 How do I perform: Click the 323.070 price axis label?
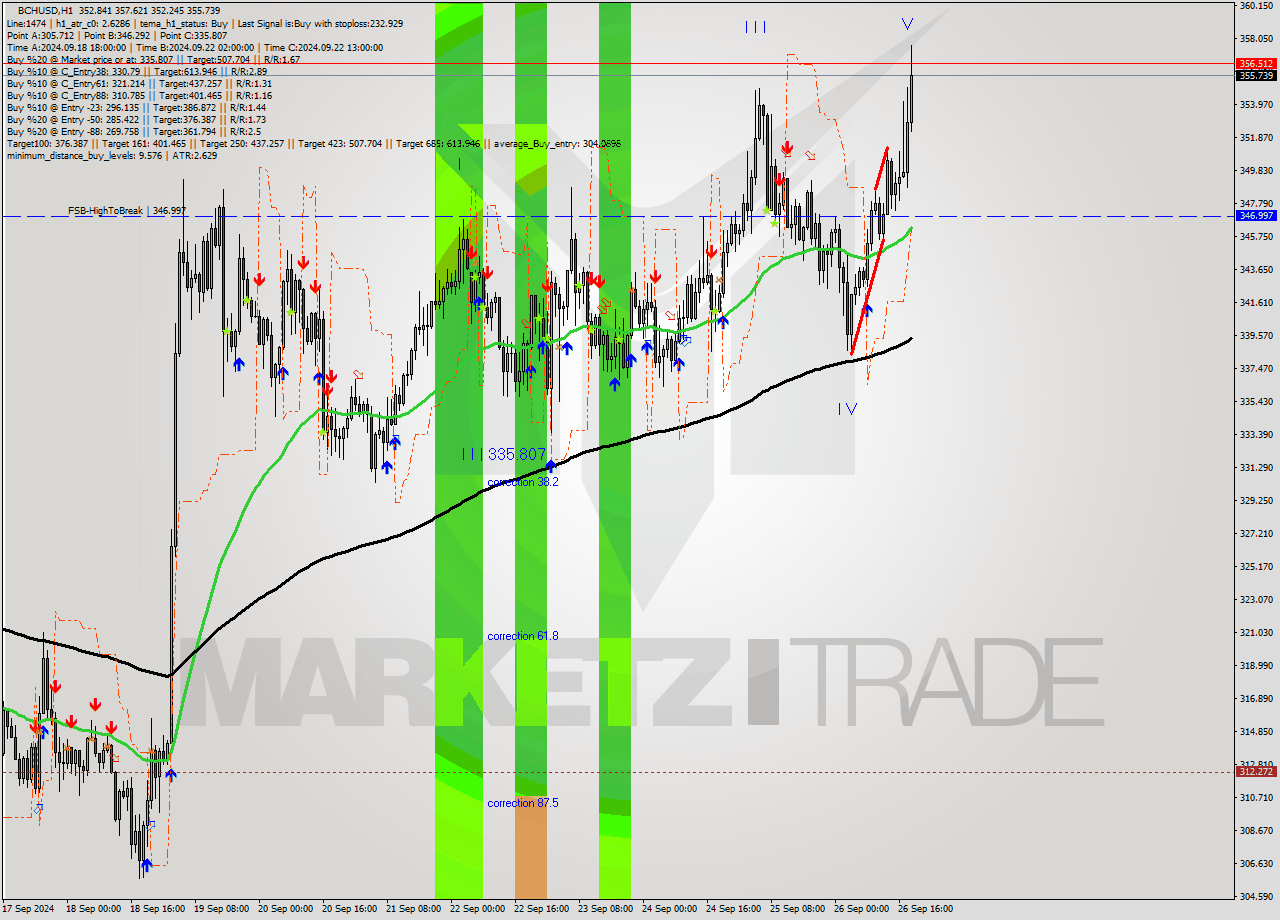click(1256, 600)
